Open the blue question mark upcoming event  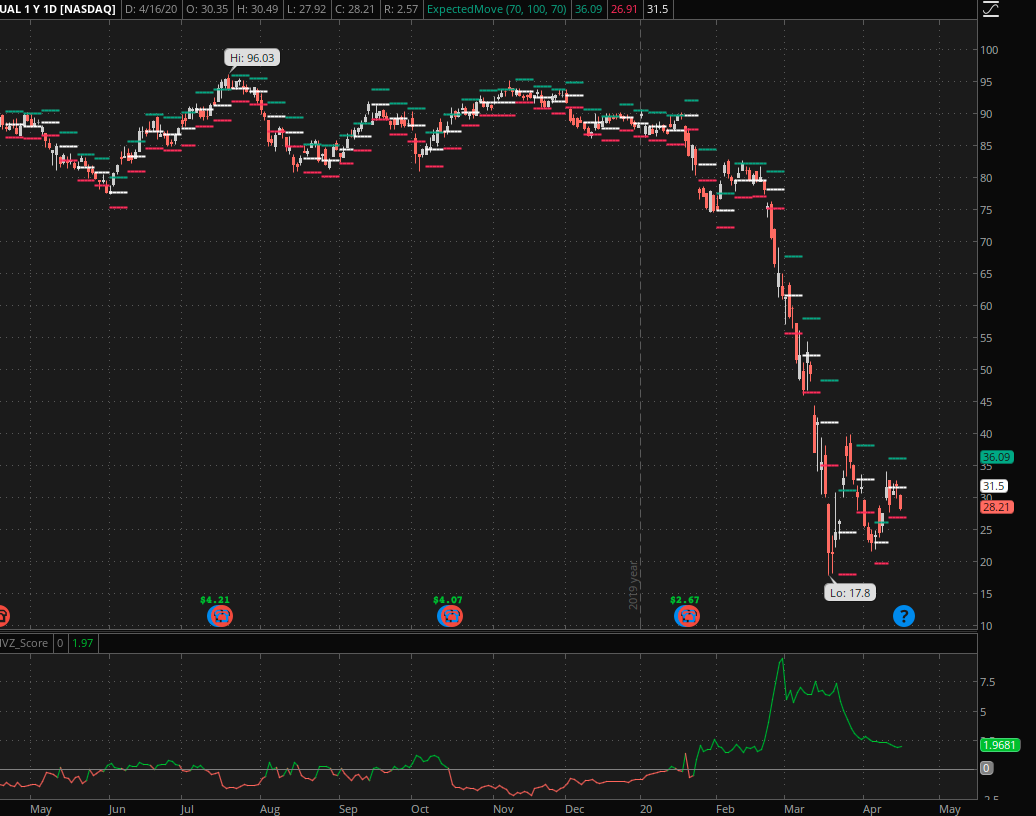pos(903,616)
